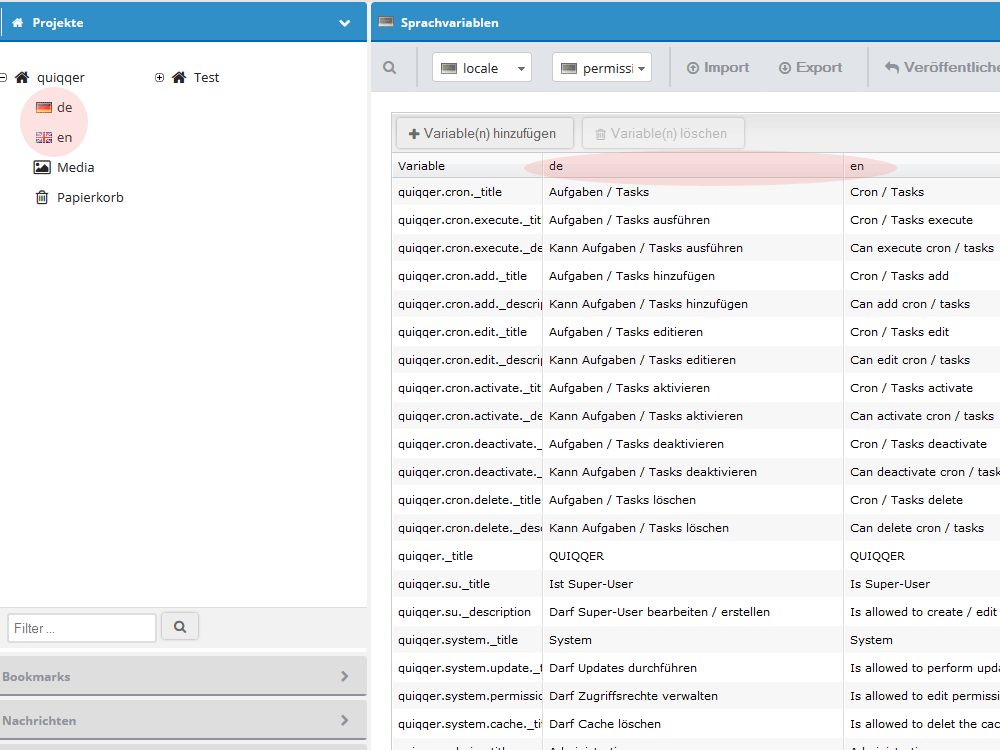Click the filter search button

click(180, 627)
